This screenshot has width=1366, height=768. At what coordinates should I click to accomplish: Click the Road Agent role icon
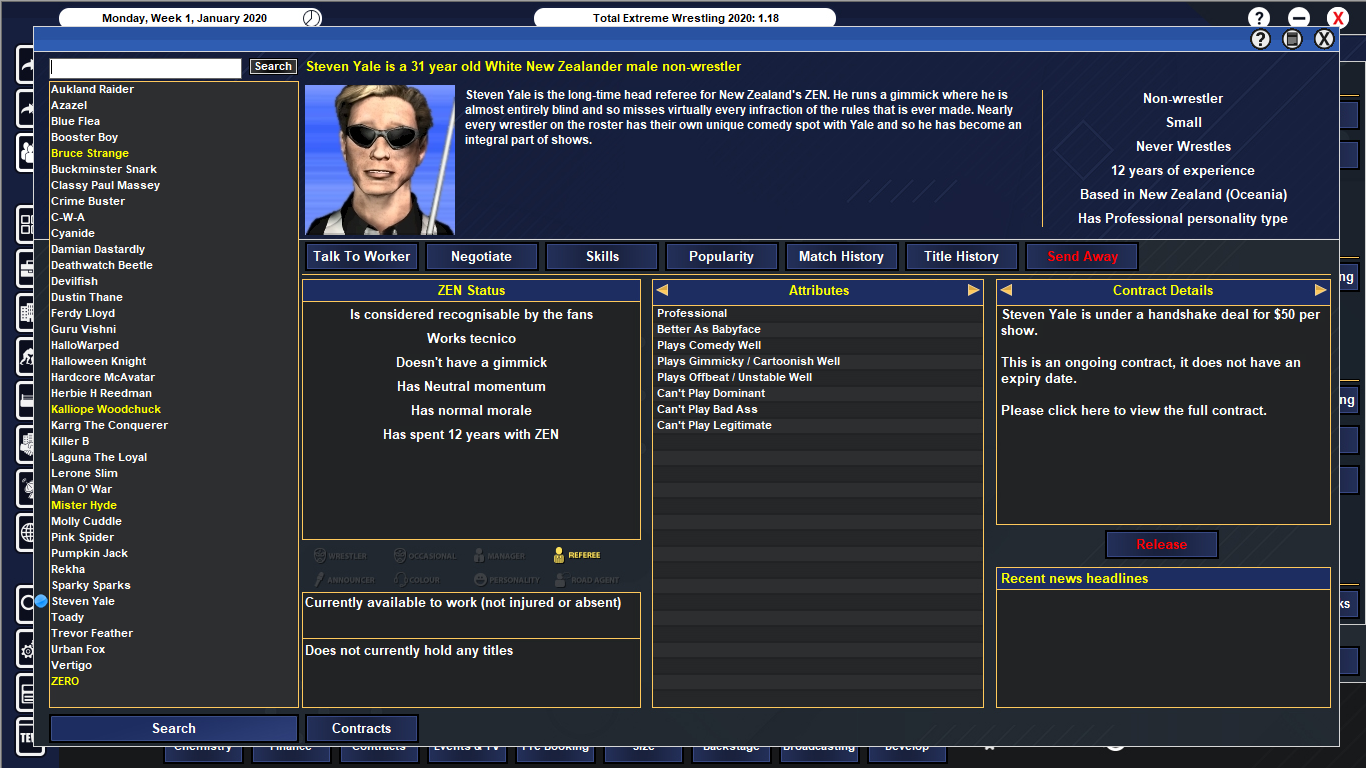click(x=561, y=579)
